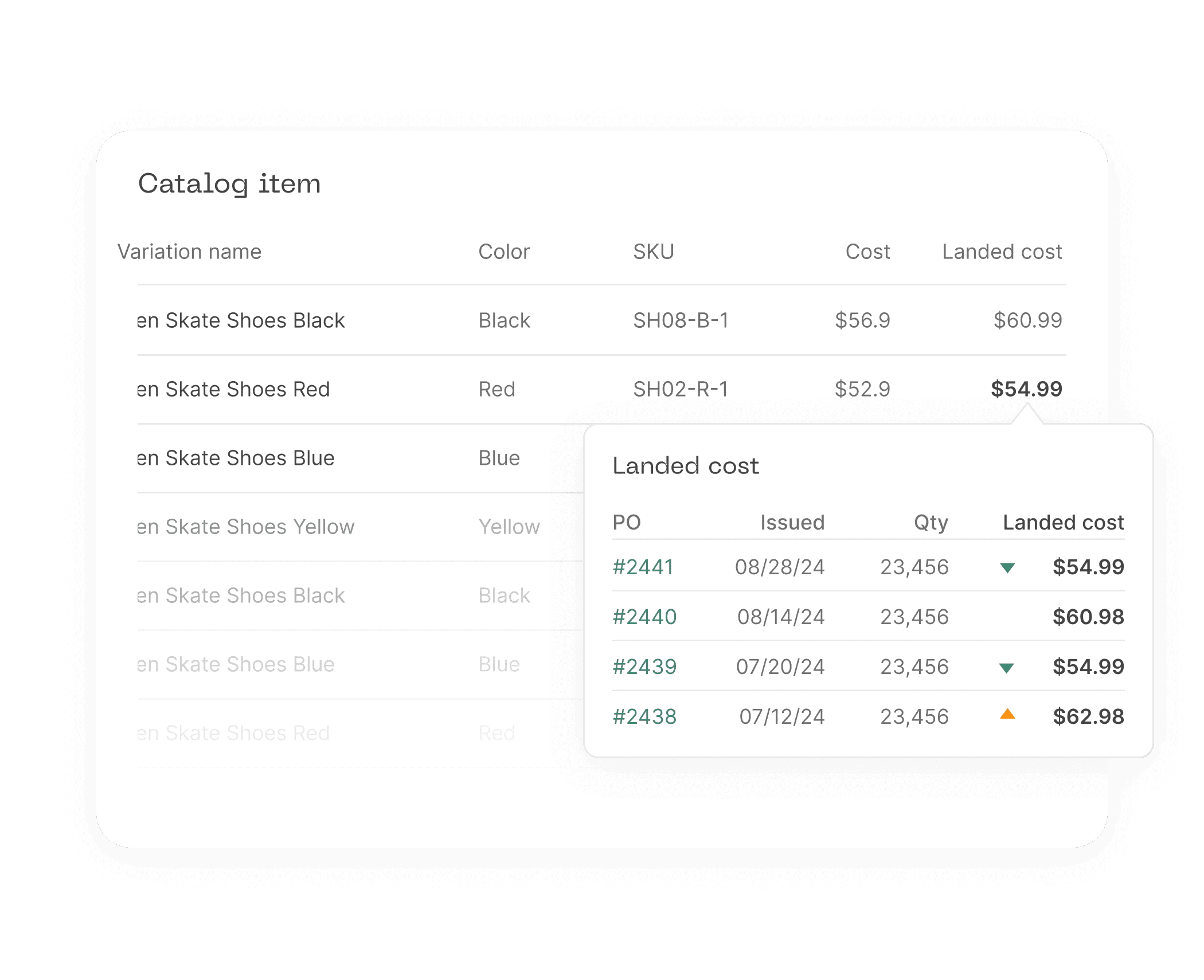The height and width of the screenshot is (980, 1204).
Task: Select the Skate Shoes Black row SH08-B-1
Action: tap(241, 320)
